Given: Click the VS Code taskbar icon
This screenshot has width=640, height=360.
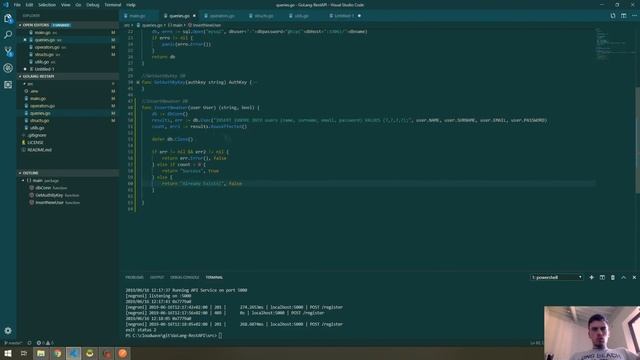Looking at the screenshot, I should pos(73,353).
